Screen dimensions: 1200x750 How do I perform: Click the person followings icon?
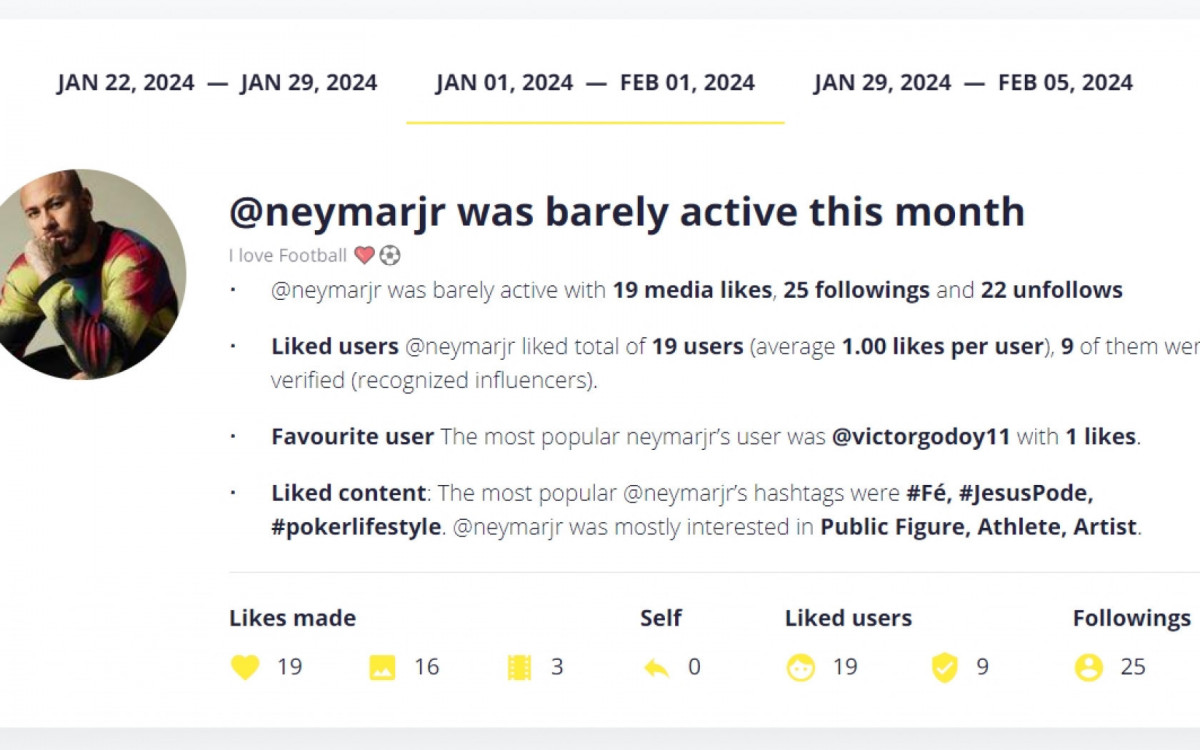point(1088,667)
